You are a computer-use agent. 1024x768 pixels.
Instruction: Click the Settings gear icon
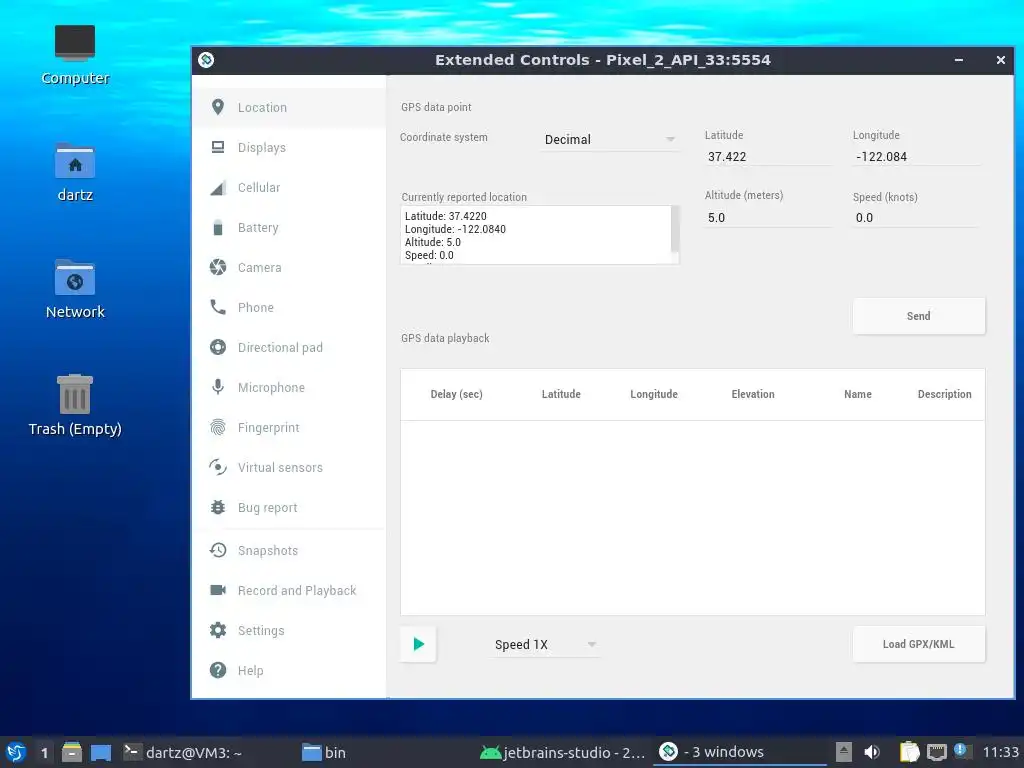click(218, 630)
